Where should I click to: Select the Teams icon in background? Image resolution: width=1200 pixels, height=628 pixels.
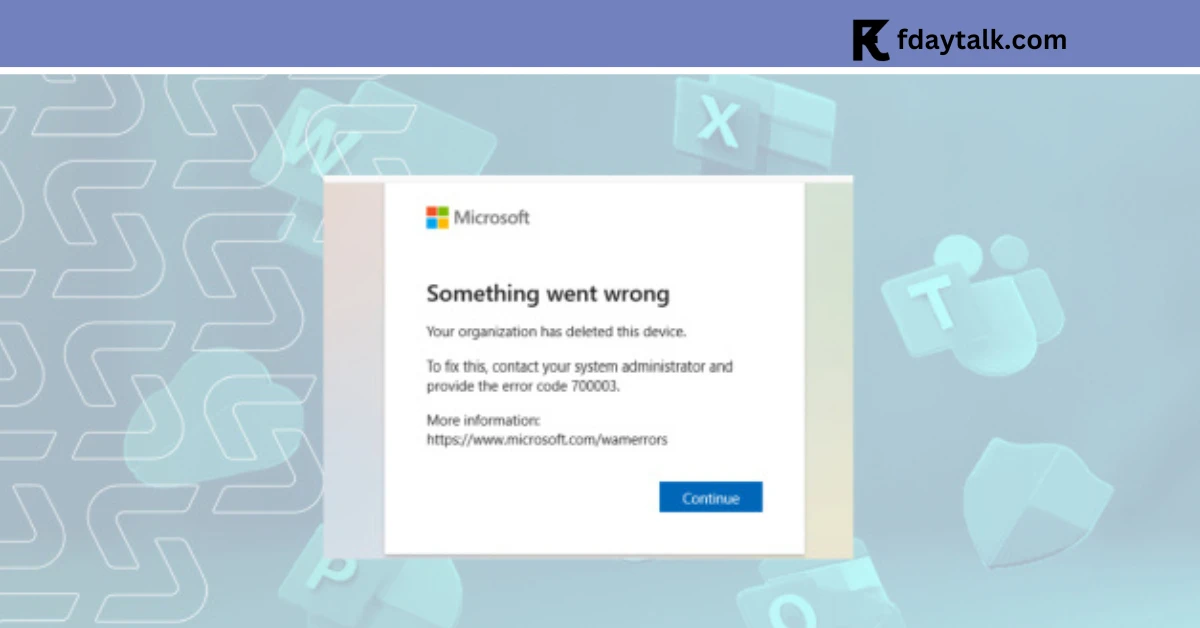(x=965, y=300)
